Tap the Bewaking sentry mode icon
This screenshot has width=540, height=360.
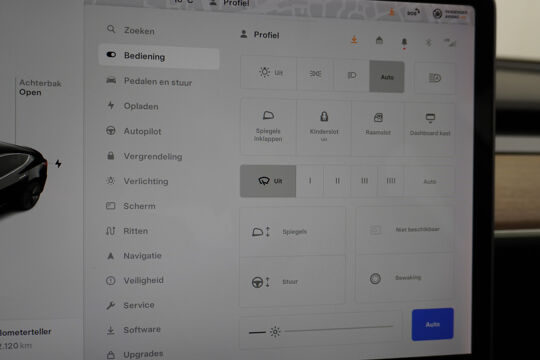[375, 278]
